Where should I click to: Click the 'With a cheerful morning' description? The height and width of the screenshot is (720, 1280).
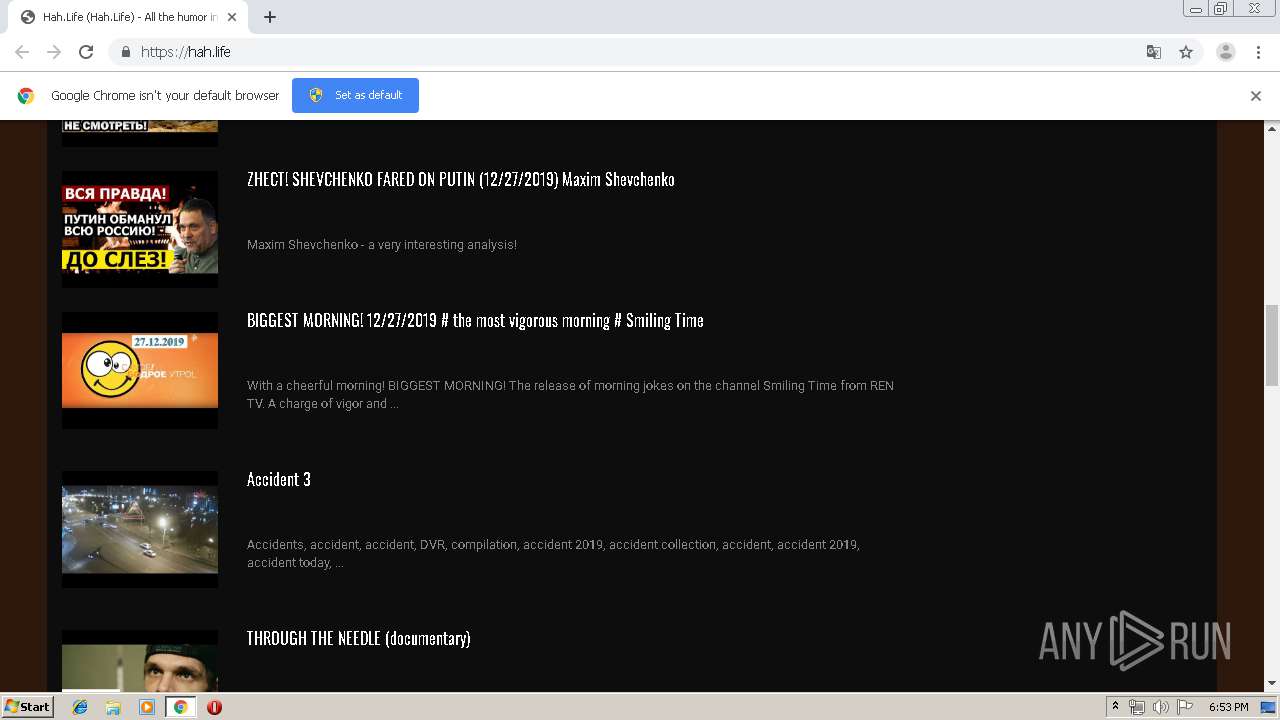coord(570,395)
